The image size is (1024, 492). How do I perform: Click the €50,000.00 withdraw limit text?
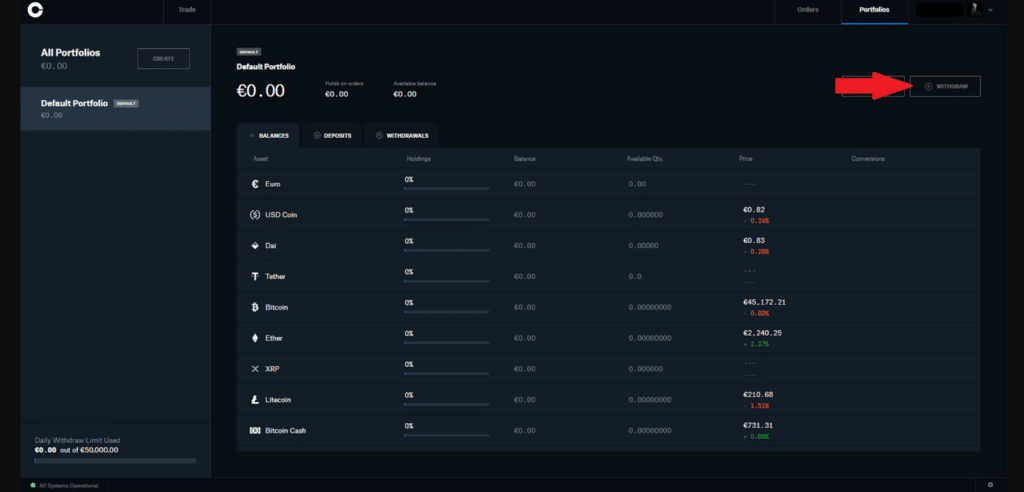click(99, 450)
